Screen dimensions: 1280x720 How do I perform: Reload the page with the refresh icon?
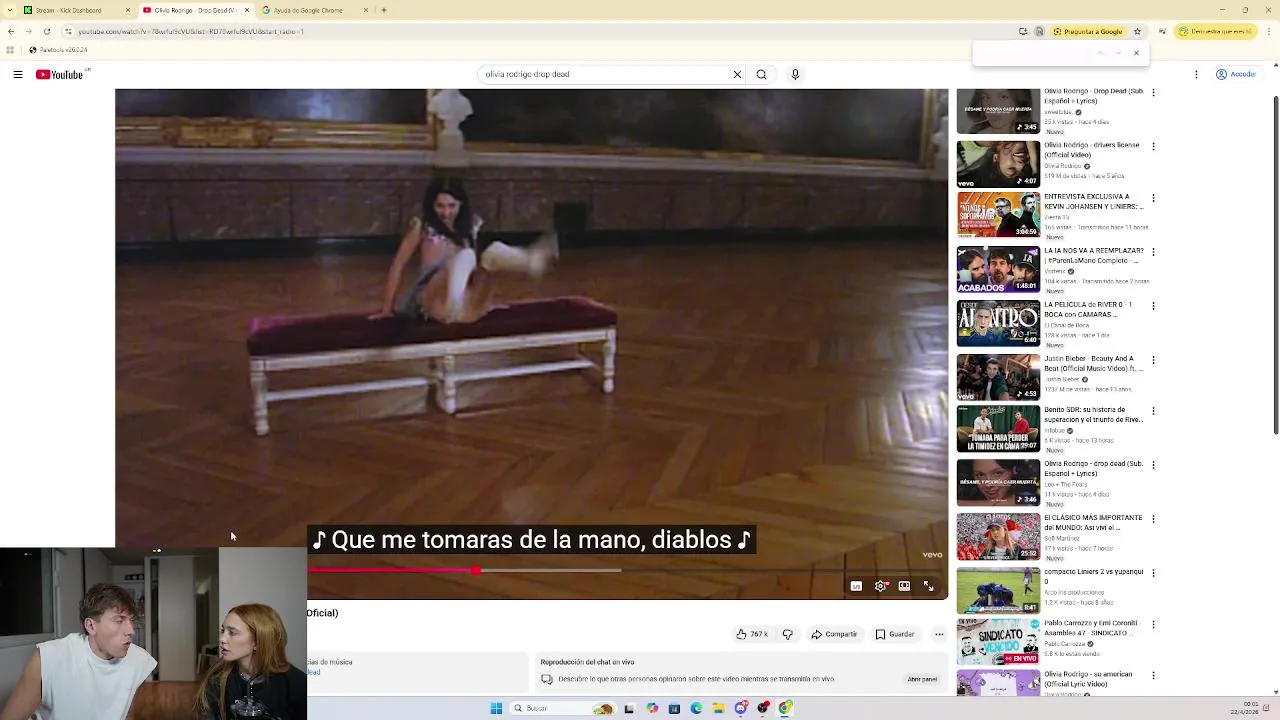pyautogui.click(x=46, y=31)
